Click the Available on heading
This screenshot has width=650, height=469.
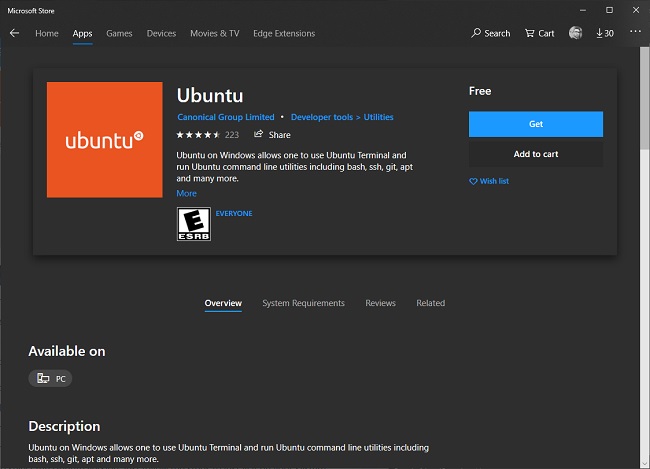point(67,351)
